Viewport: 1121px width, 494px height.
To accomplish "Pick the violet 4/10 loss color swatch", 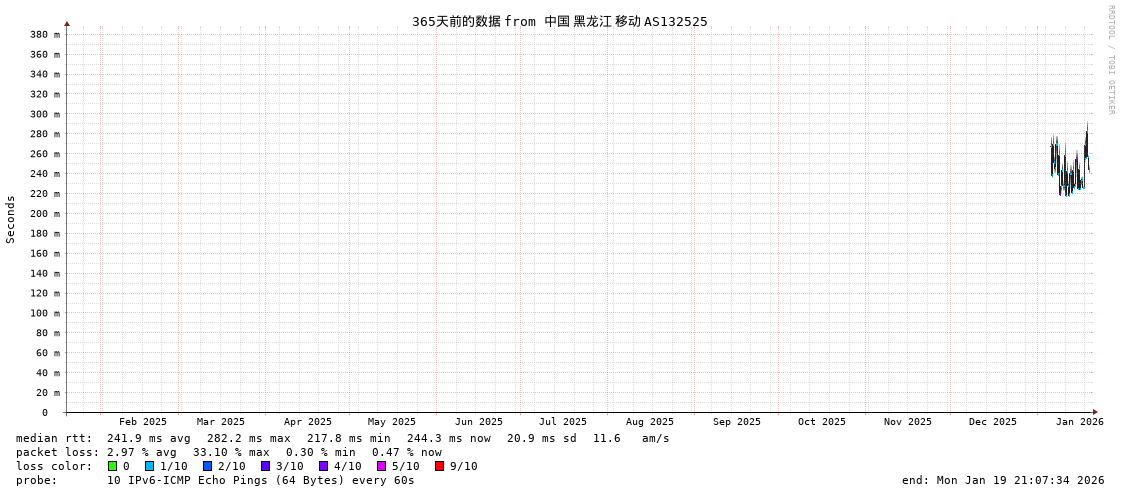I will coord(323,466).
